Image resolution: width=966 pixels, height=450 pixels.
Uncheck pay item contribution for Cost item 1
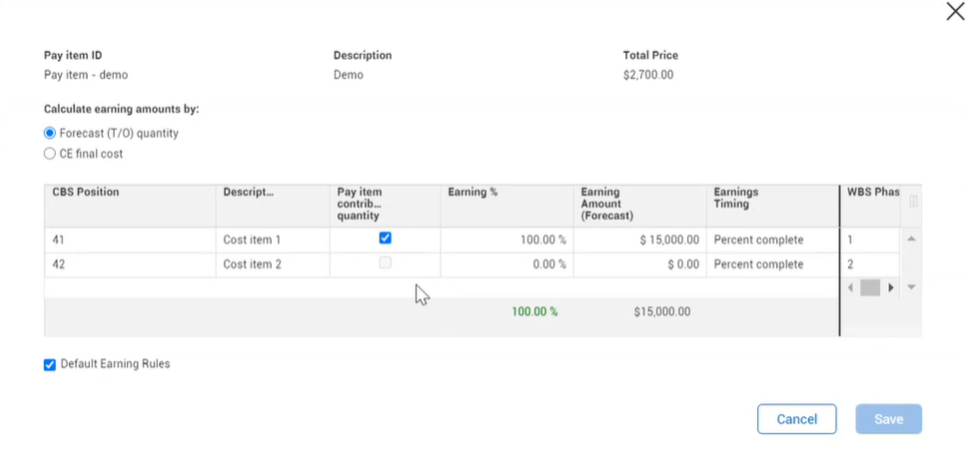(385, 238)
